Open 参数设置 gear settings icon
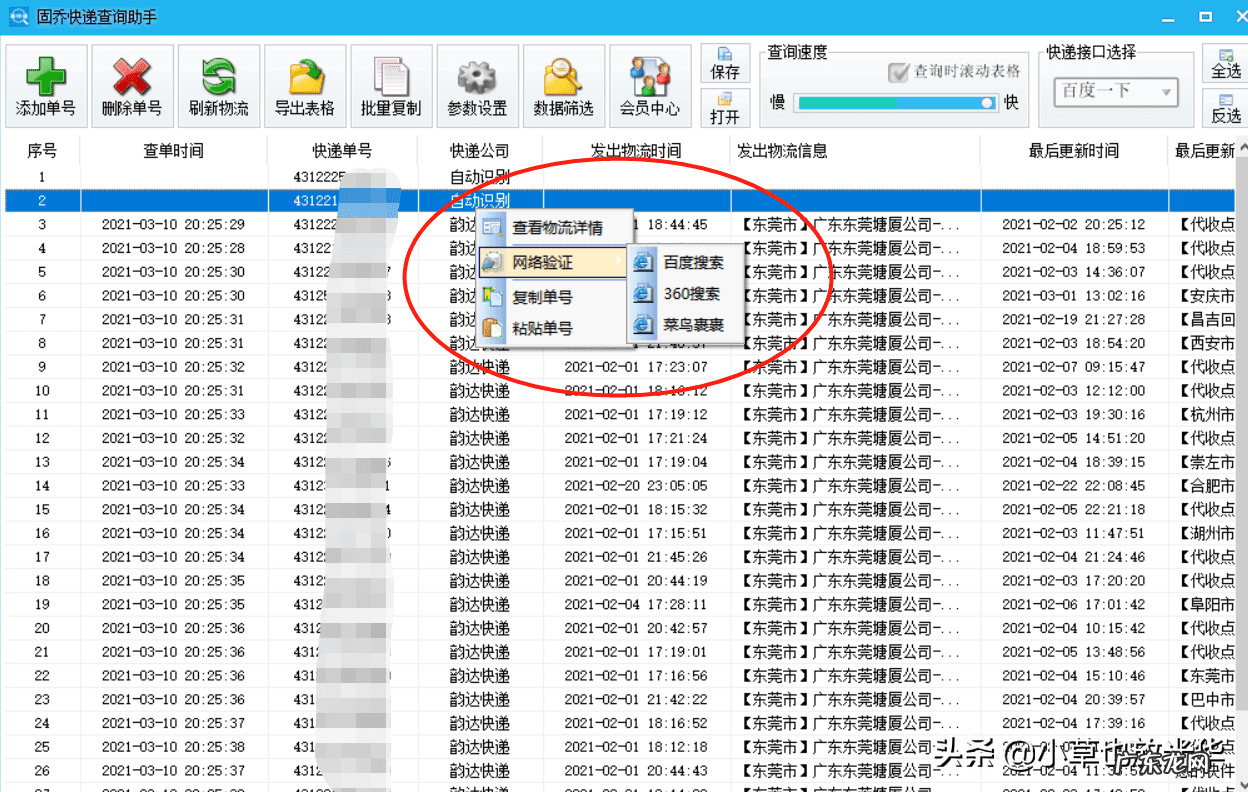Screen dimensions: 1248x792 (477, 78)
